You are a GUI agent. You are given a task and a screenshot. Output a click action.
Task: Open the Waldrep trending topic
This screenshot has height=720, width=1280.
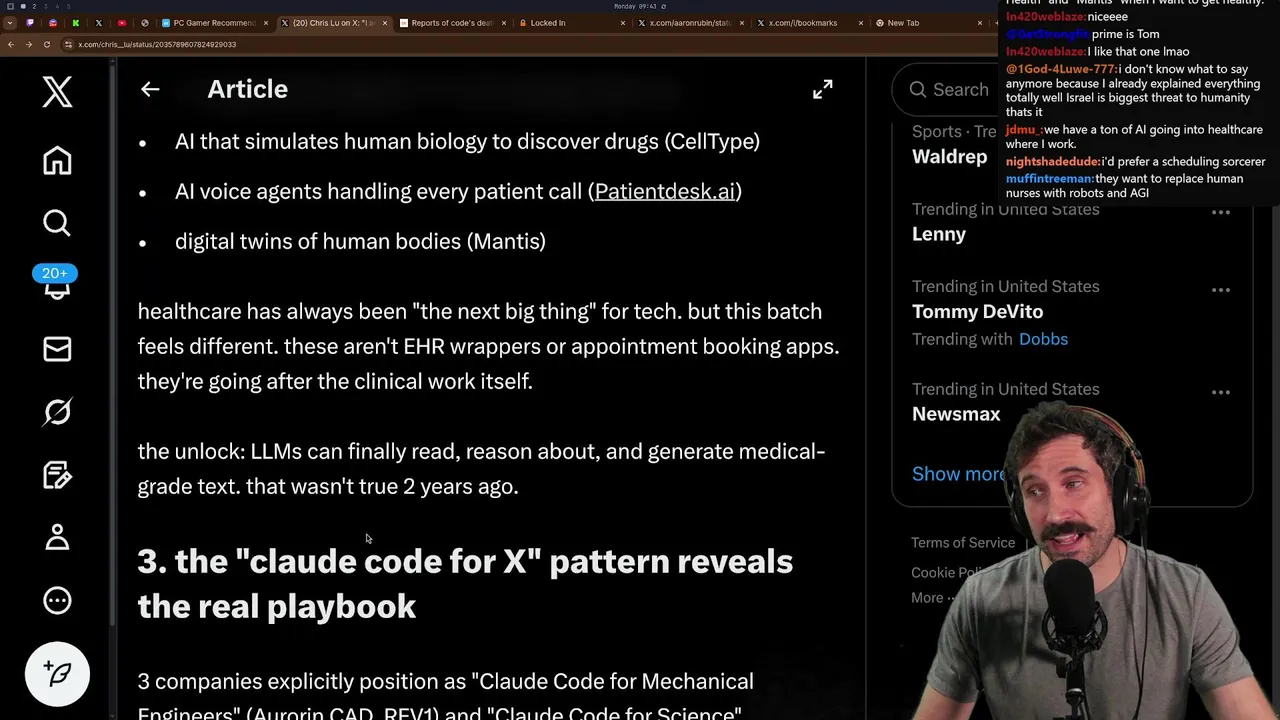(x=949, y=157)
